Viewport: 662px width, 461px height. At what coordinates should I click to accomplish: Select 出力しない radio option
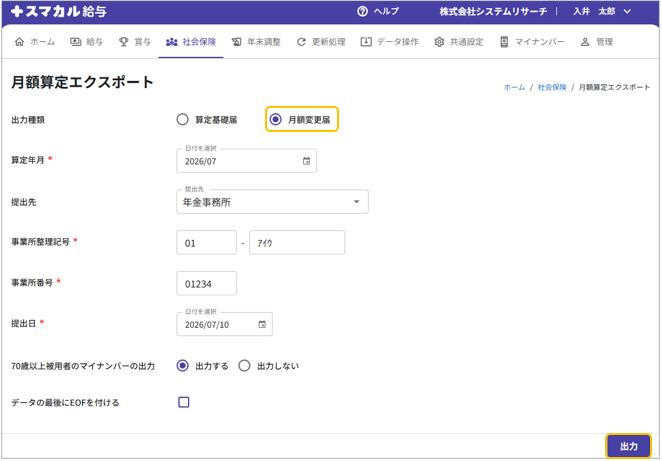point(244,366)
